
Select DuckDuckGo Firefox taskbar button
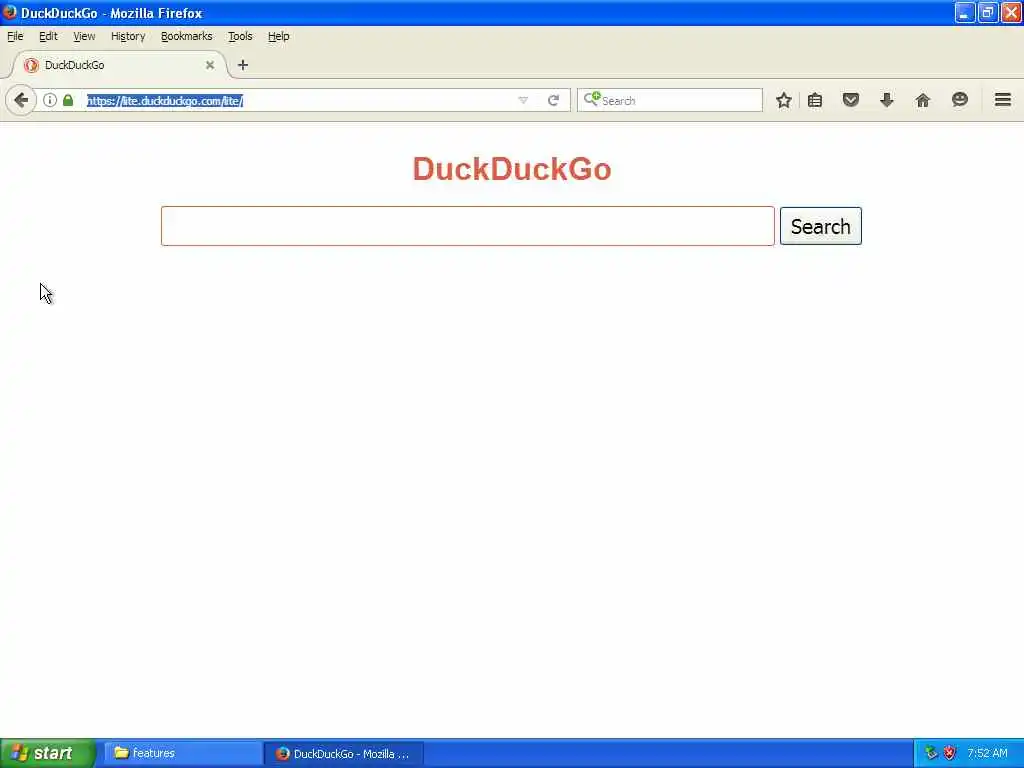[x=344, y=753]
